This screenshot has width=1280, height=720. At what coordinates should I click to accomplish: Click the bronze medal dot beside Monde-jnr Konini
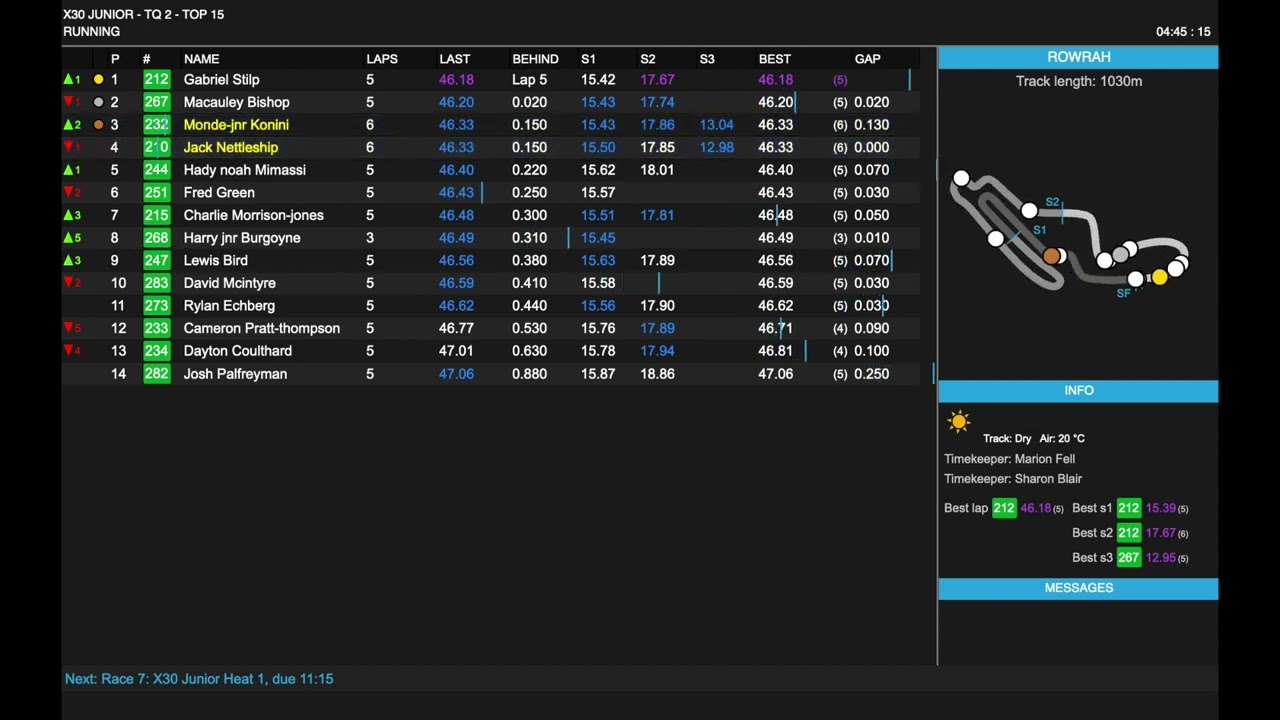pyautogui.click(x=98, y=125)
